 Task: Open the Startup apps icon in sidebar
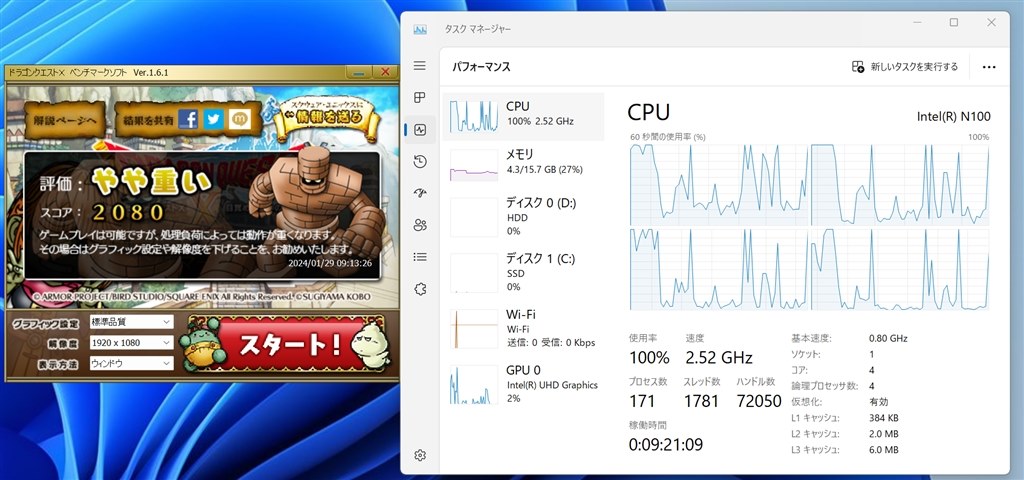420,193
